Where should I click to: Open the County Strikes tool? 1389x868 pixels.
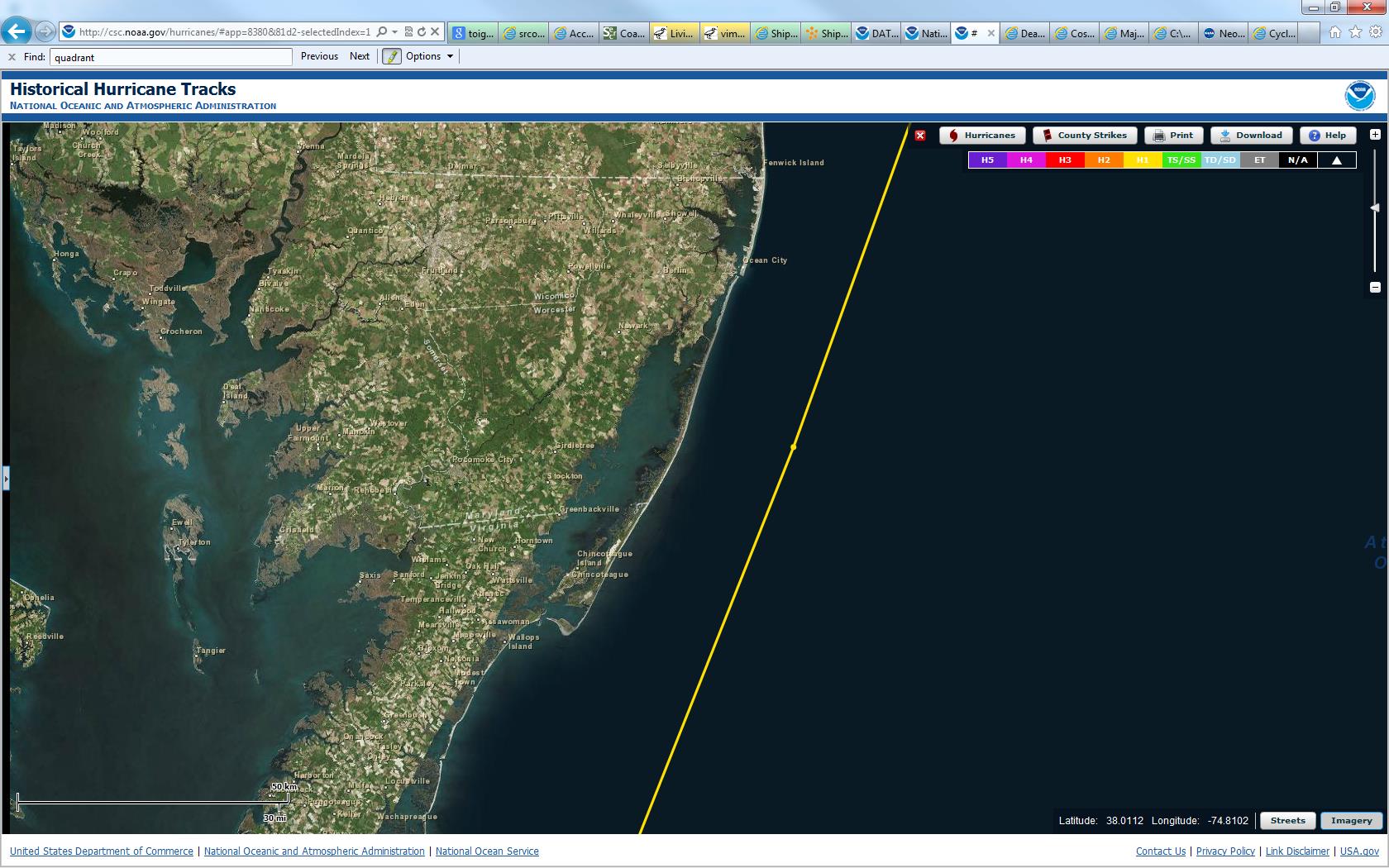click(x=1085, y=136)
